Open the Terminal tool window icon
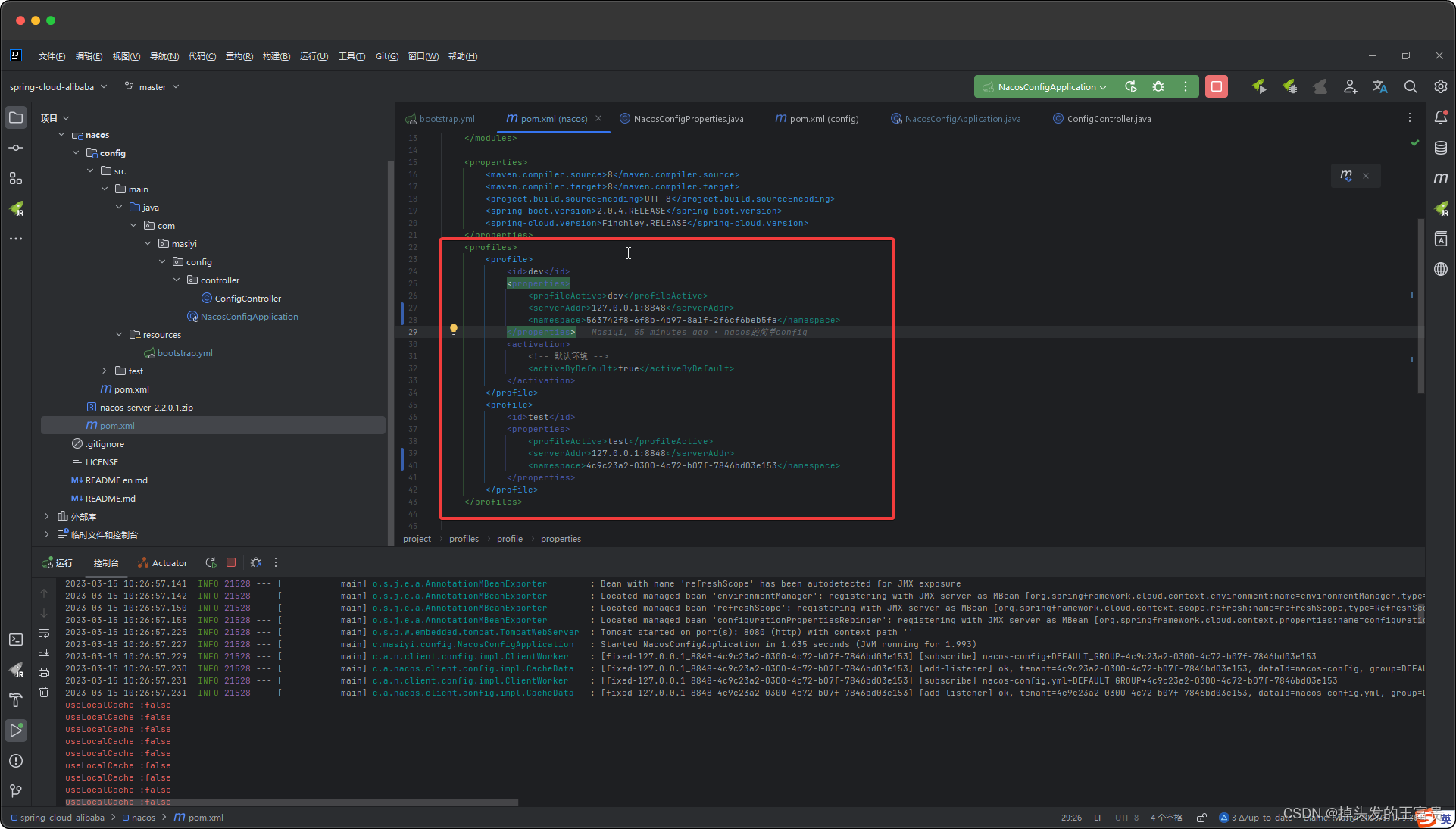 [16, 640]
